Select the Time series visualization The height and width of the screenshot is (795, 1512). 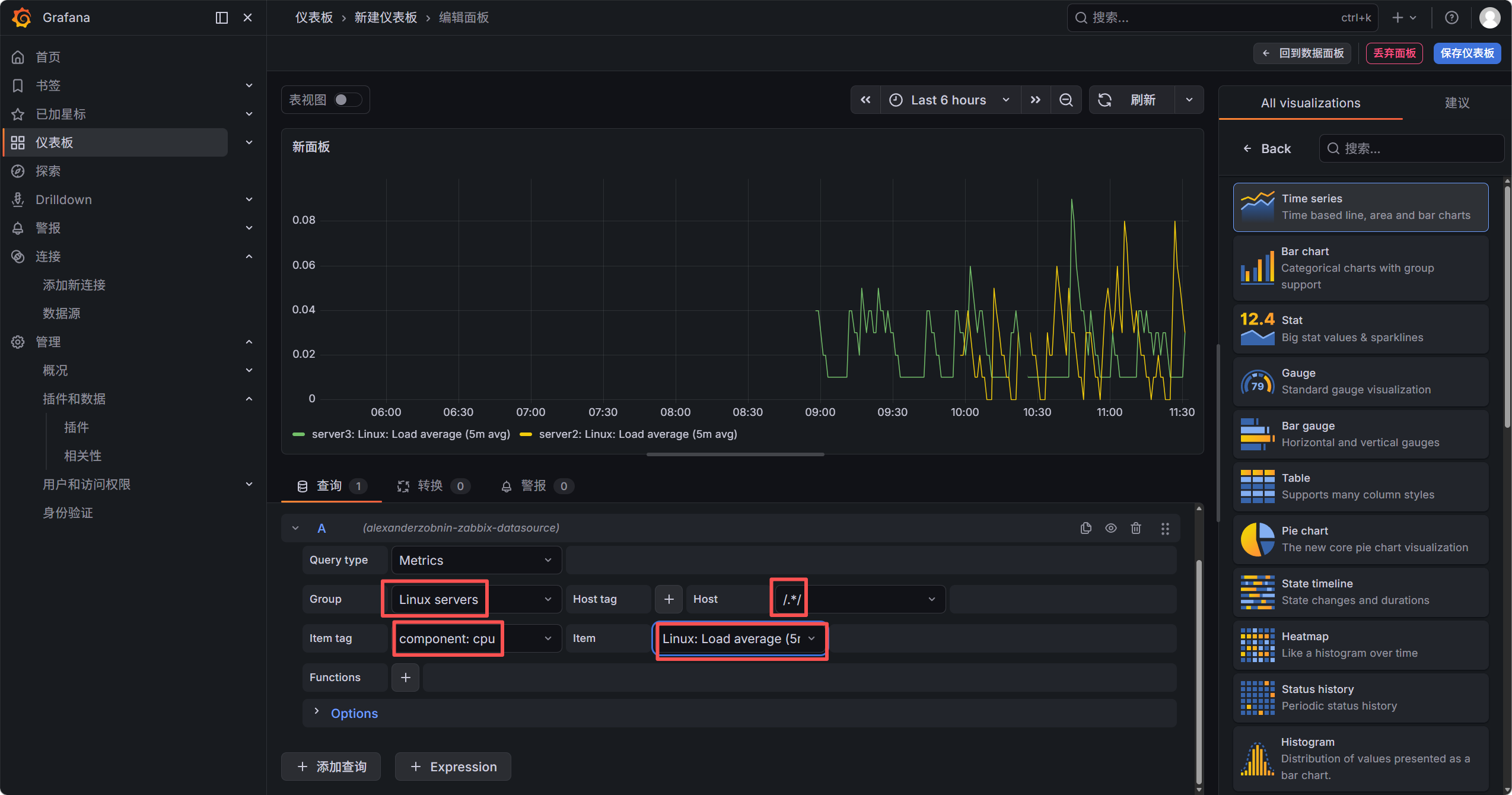(x=1361, y=207)
